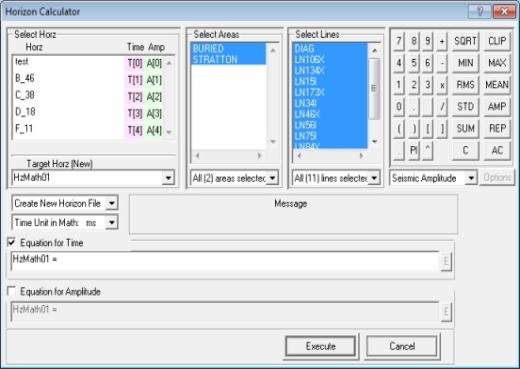520x369 pixels.
Task: Select A[1] amplitude for B_46 horizon
Action: point(154,80)
